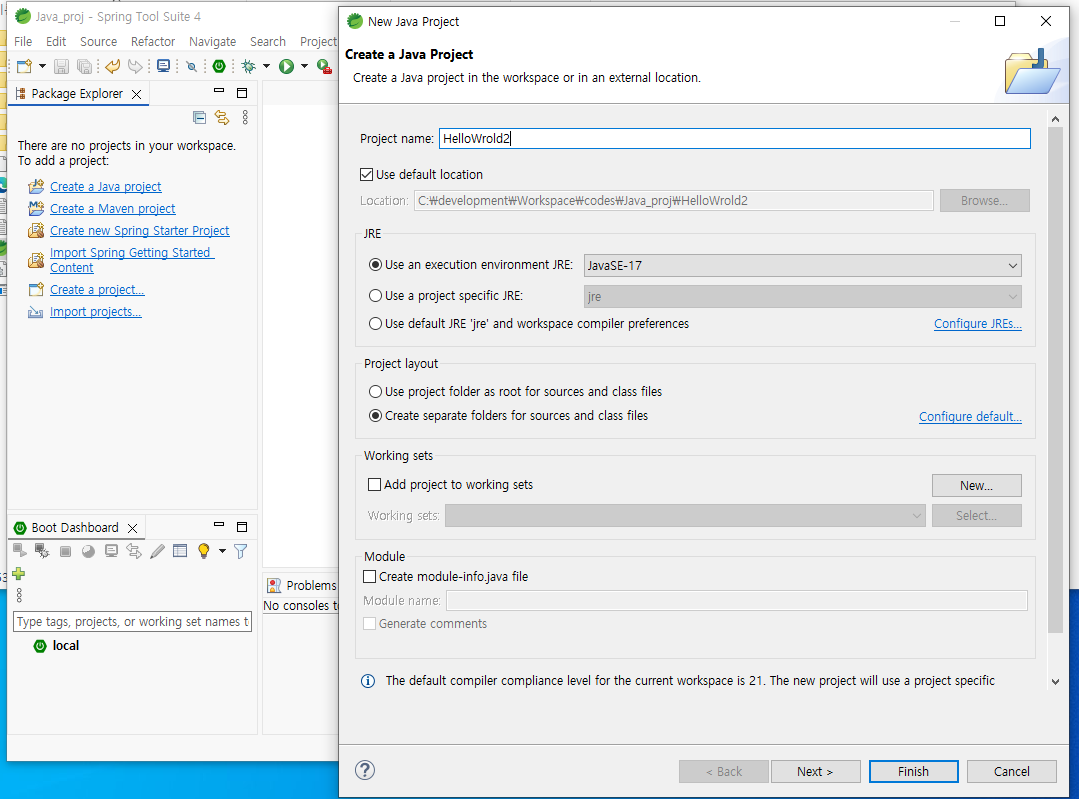
Task: Click the Next > button
Action: click(815, 771)
